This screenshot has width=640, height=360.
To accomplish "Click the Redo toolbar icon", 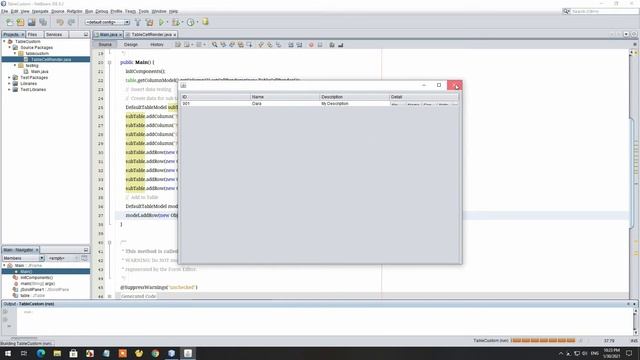I will point(71,22).
